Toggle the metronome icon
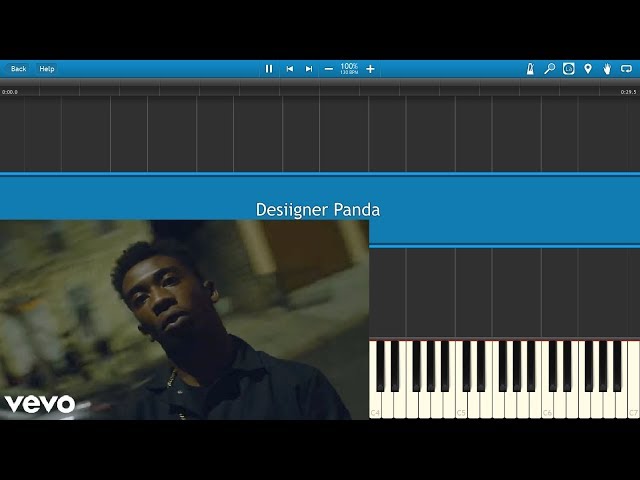The height and width of the screenshot is (480, 640). (530, 69)
